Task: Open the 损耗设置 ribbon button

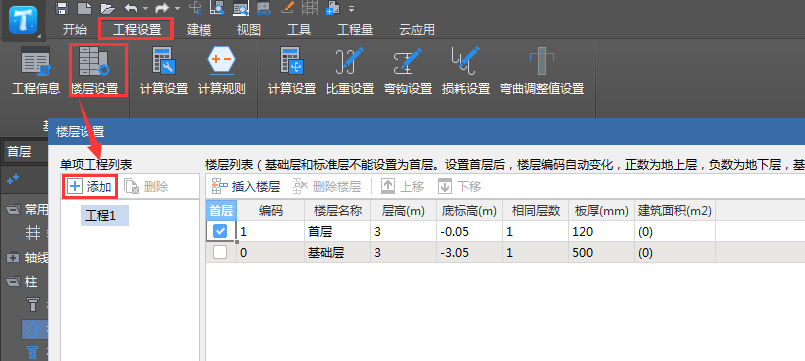Action: 466,71
